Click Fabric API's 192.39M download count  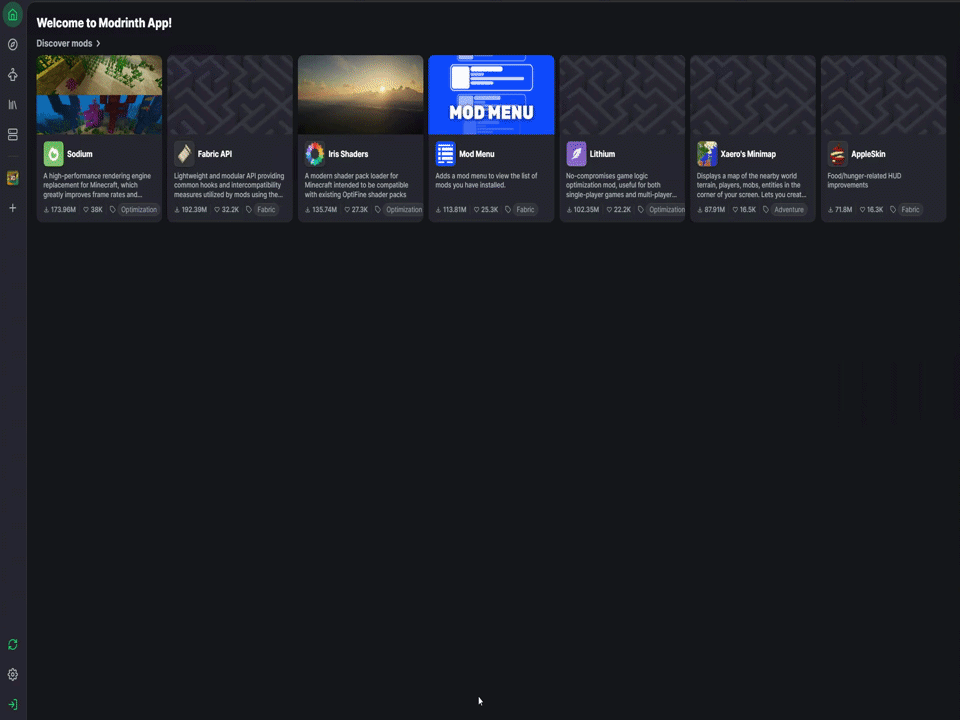pos(190,209)
